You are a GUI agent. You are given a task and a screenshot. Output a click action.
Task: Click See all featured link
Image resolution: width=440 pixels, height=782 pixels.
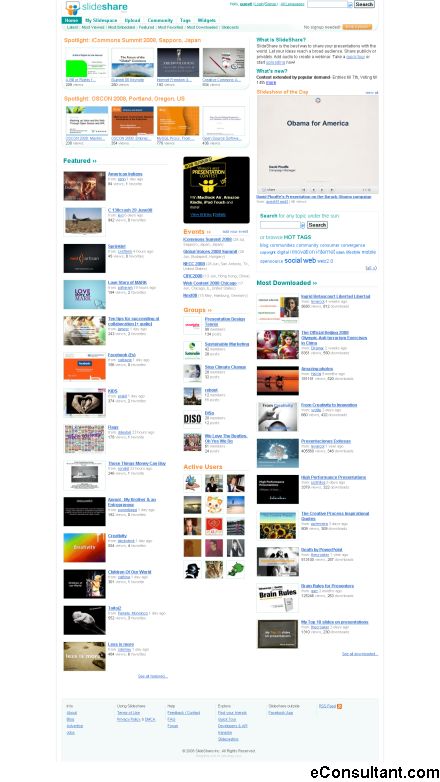pos(153,676)
